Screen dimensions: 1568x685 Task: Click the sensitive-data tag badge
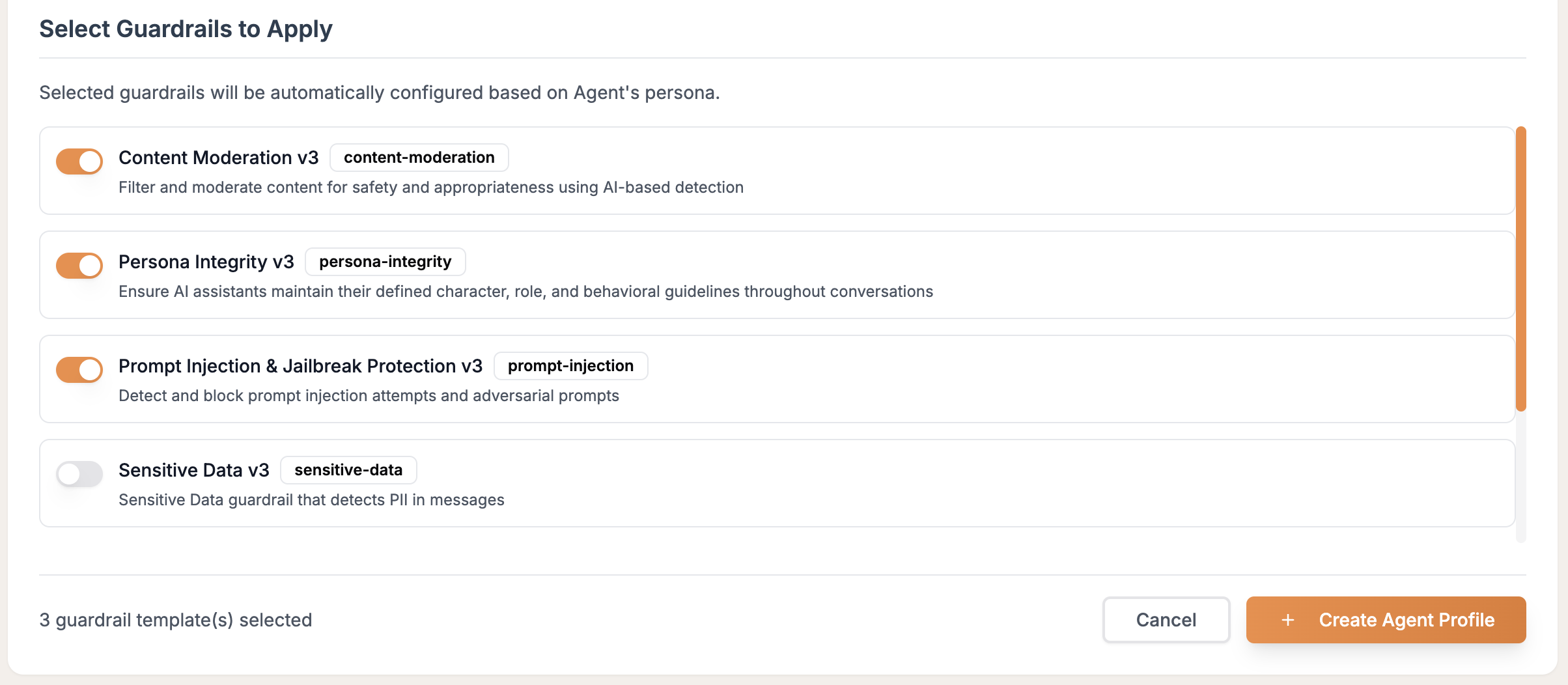[x=348, y=470]
